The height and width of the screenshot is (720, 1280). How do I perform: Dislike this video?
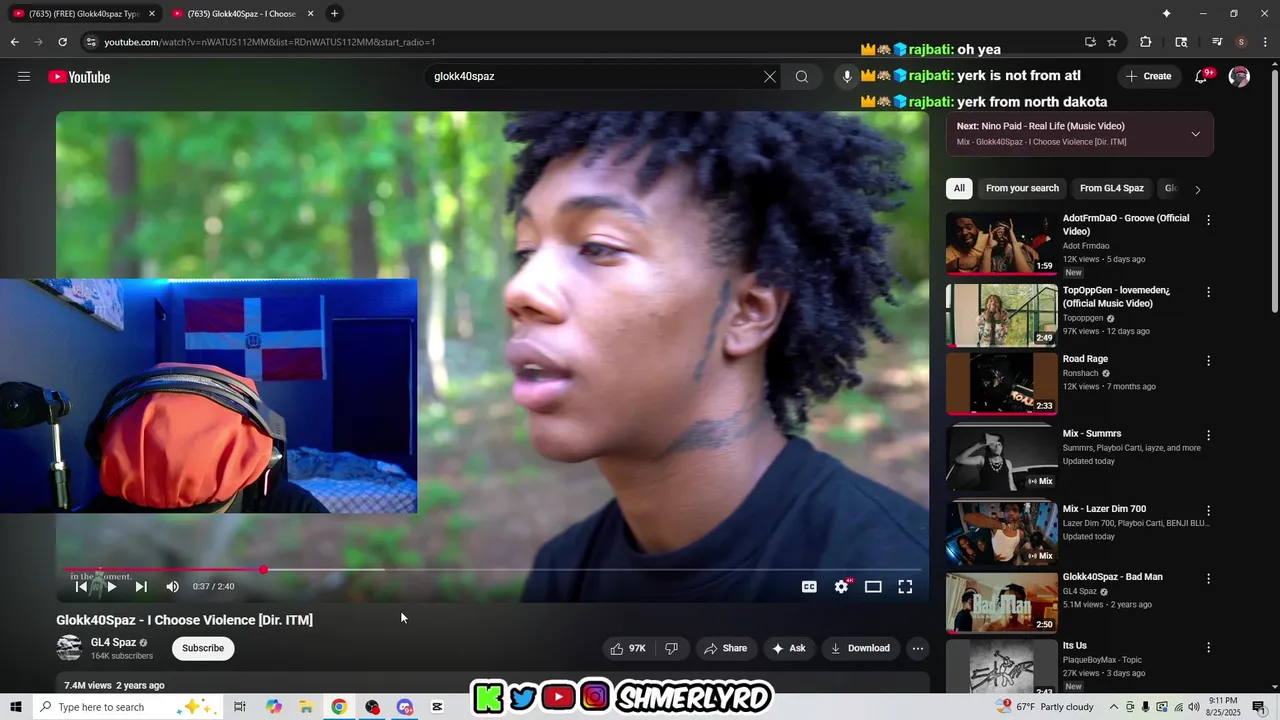click(671, 648)
